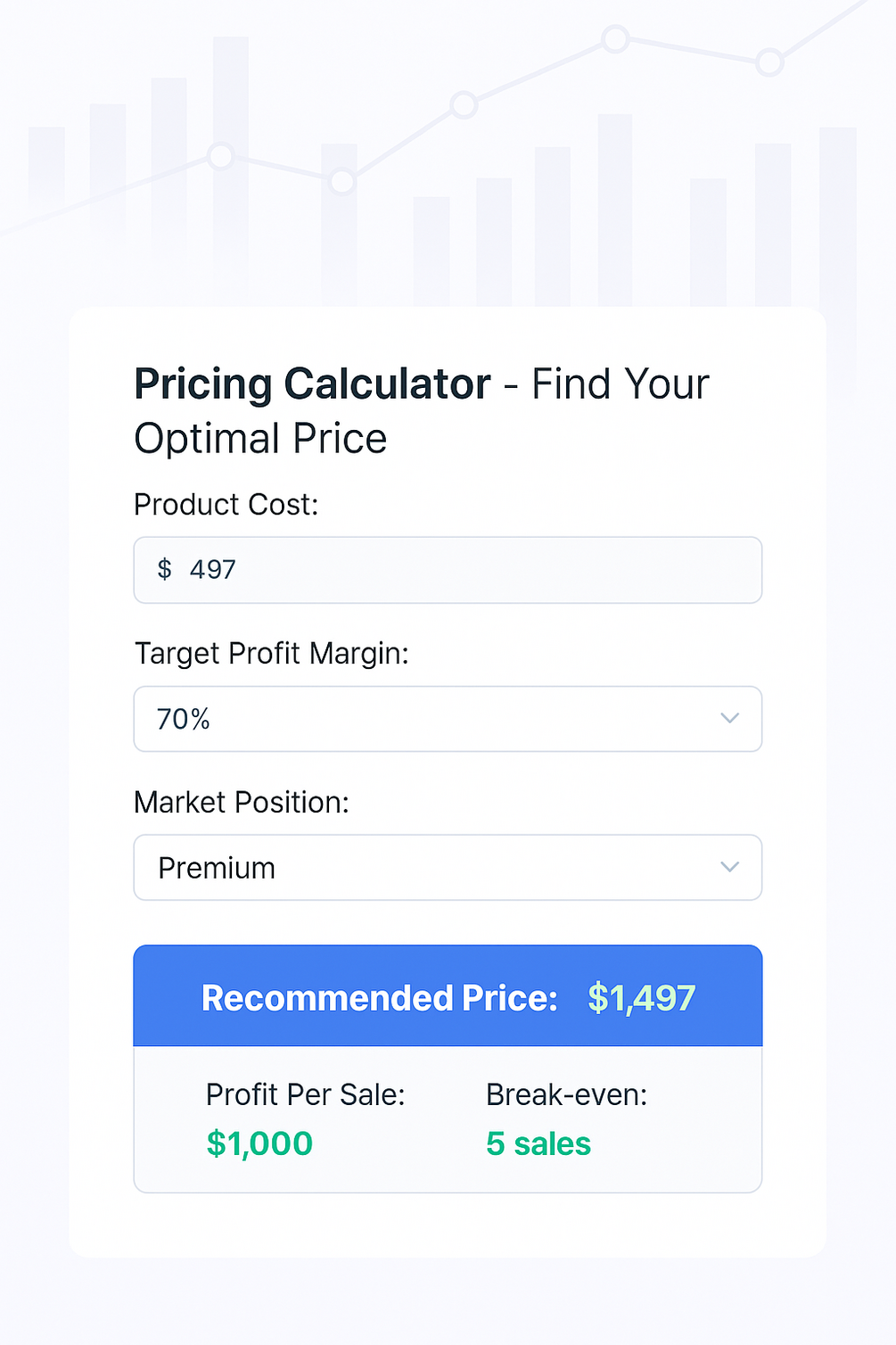Click the "Target Profit Margin:" label
896x1345 pixels.
[x=271, y=654]
